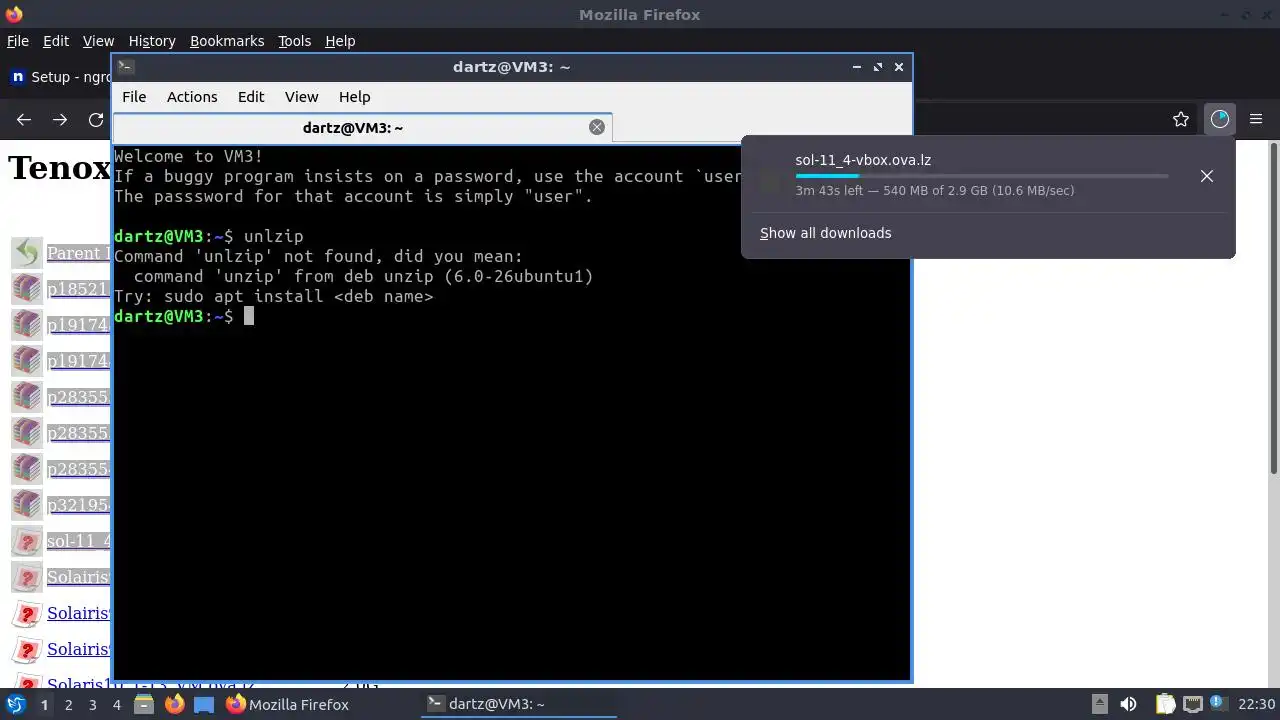Click the terminal window title icon
This screenshot has height=720, width=1280.
(x=125, y=67)
